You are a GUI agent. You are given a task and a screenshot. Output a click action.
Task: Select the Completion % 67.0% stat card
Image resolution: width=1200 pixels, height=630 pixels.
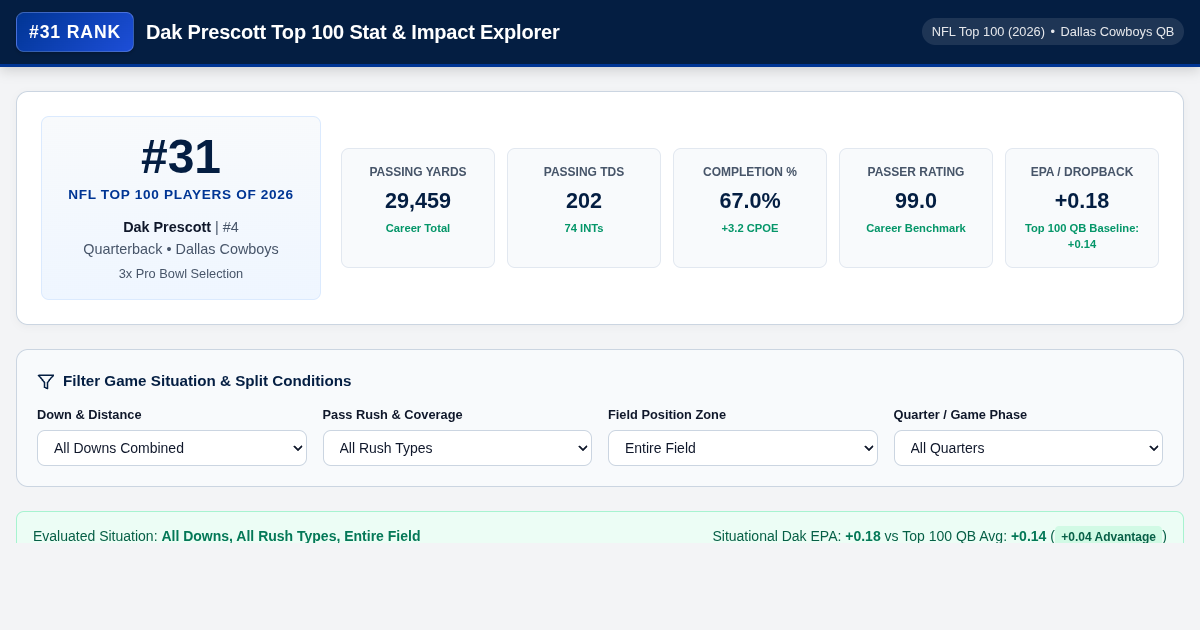click(750, 208)
